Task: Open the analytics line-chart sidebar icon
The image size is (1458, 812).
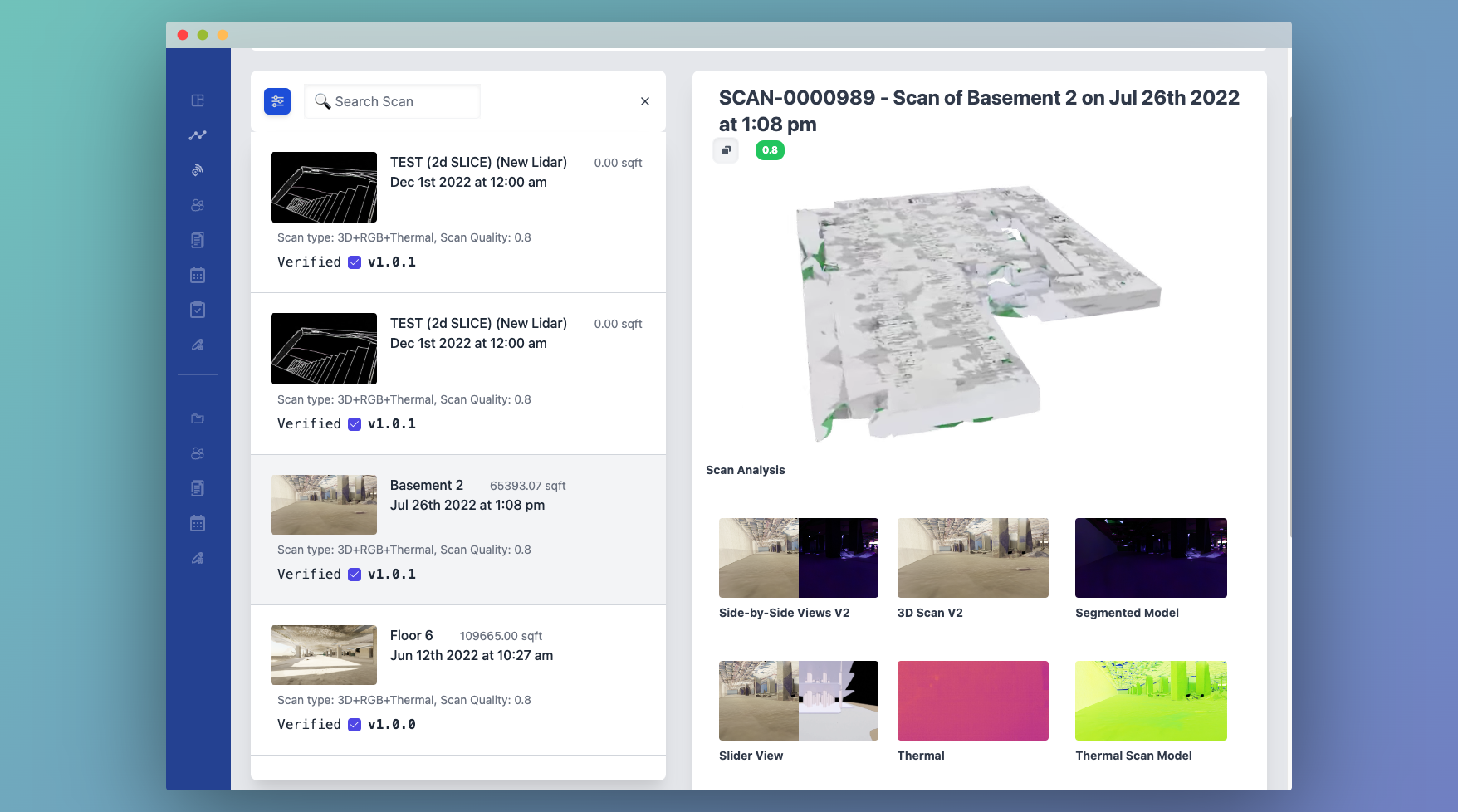Action: (198, 135)
